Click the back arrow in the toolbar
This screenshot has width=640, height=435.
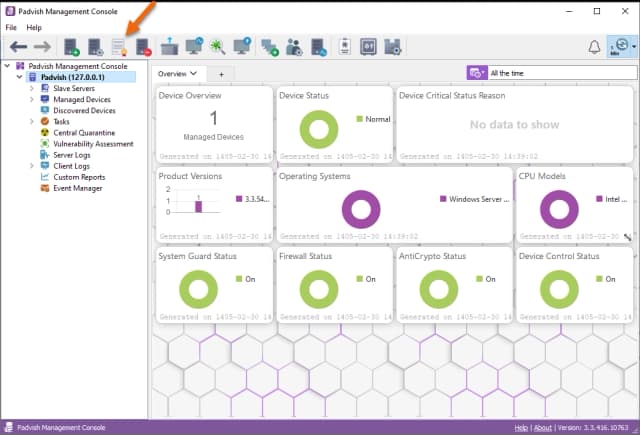click(x=18, y=47)
